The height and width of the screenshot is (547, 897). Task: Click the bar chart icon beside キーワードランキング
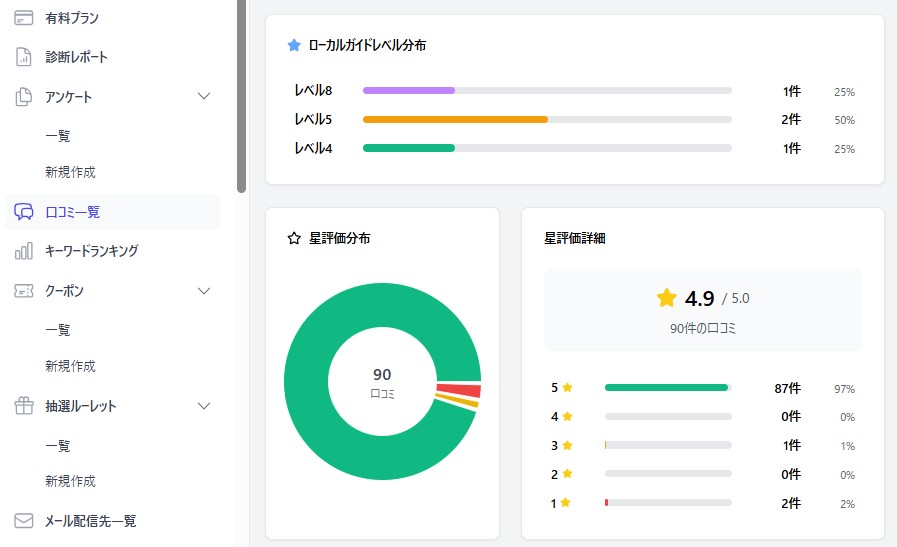(x=24, y=251)
